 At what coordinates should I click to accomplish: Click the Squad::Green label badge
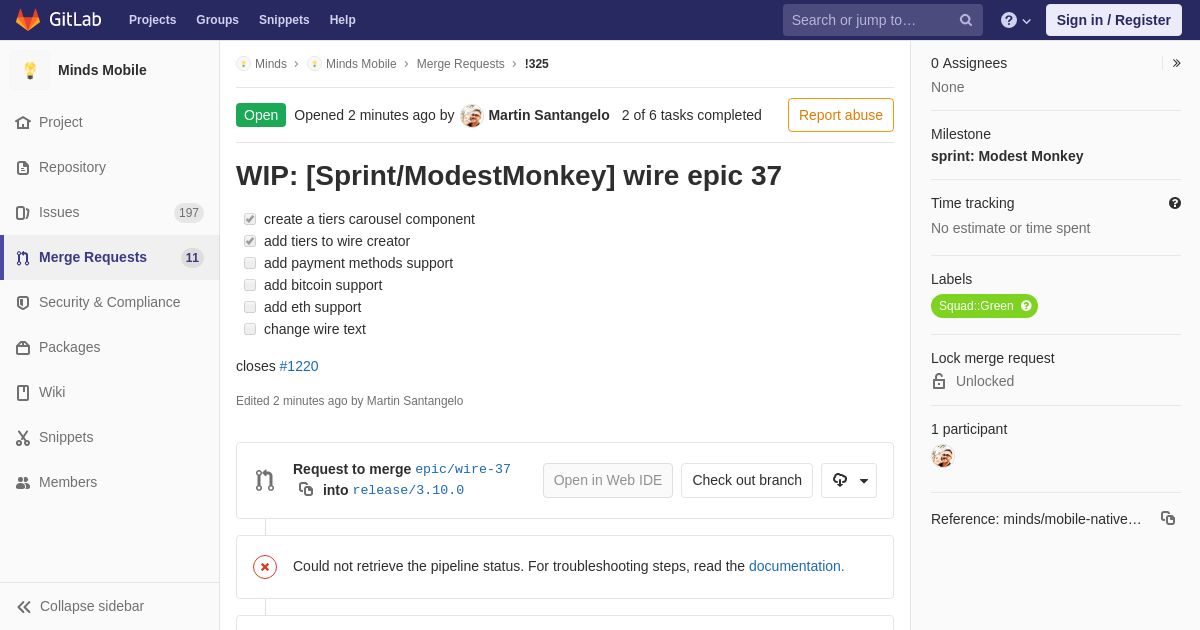pos(975,306)
